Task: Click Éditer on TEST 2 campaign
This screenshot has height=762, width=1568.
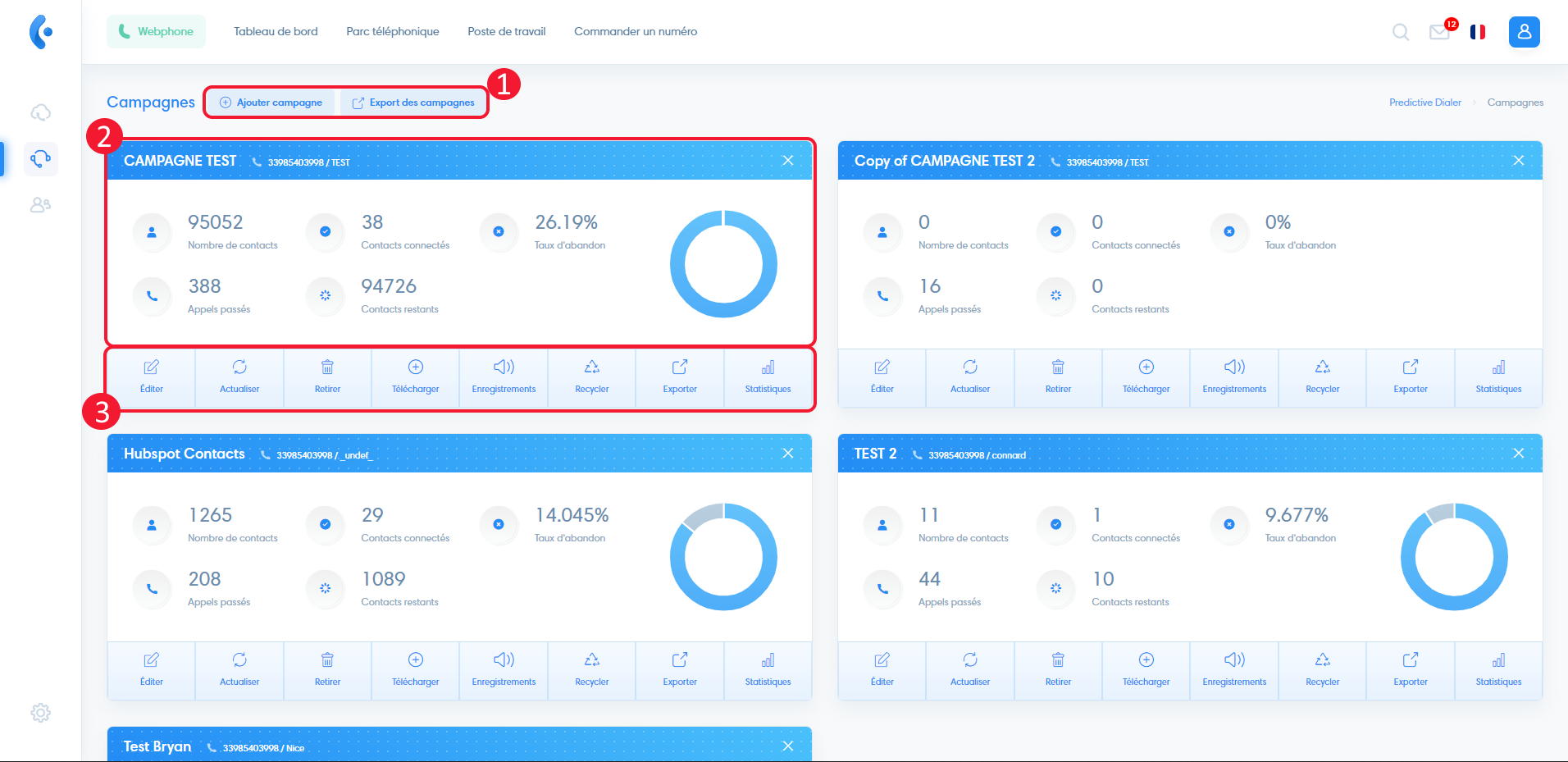Action: tap(882, 670)
